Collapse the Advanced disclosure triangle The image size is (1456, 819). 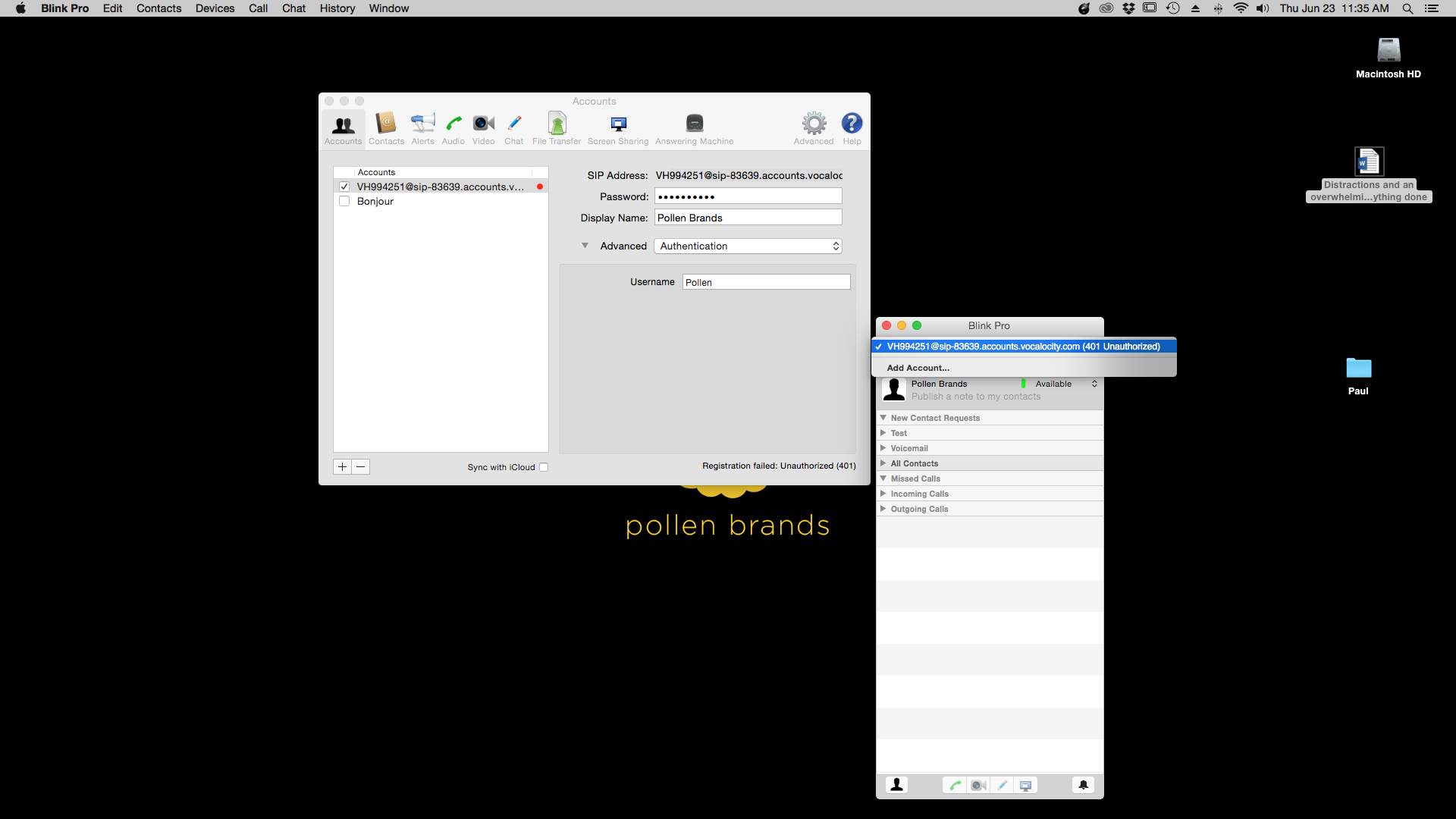coord(585,246)
